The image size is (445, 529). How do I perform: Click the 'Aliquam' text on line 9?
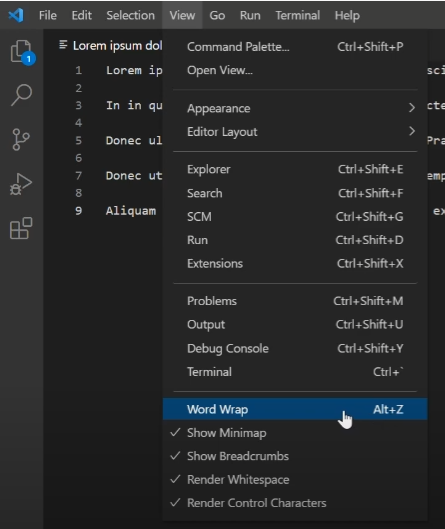click(131, 211)
